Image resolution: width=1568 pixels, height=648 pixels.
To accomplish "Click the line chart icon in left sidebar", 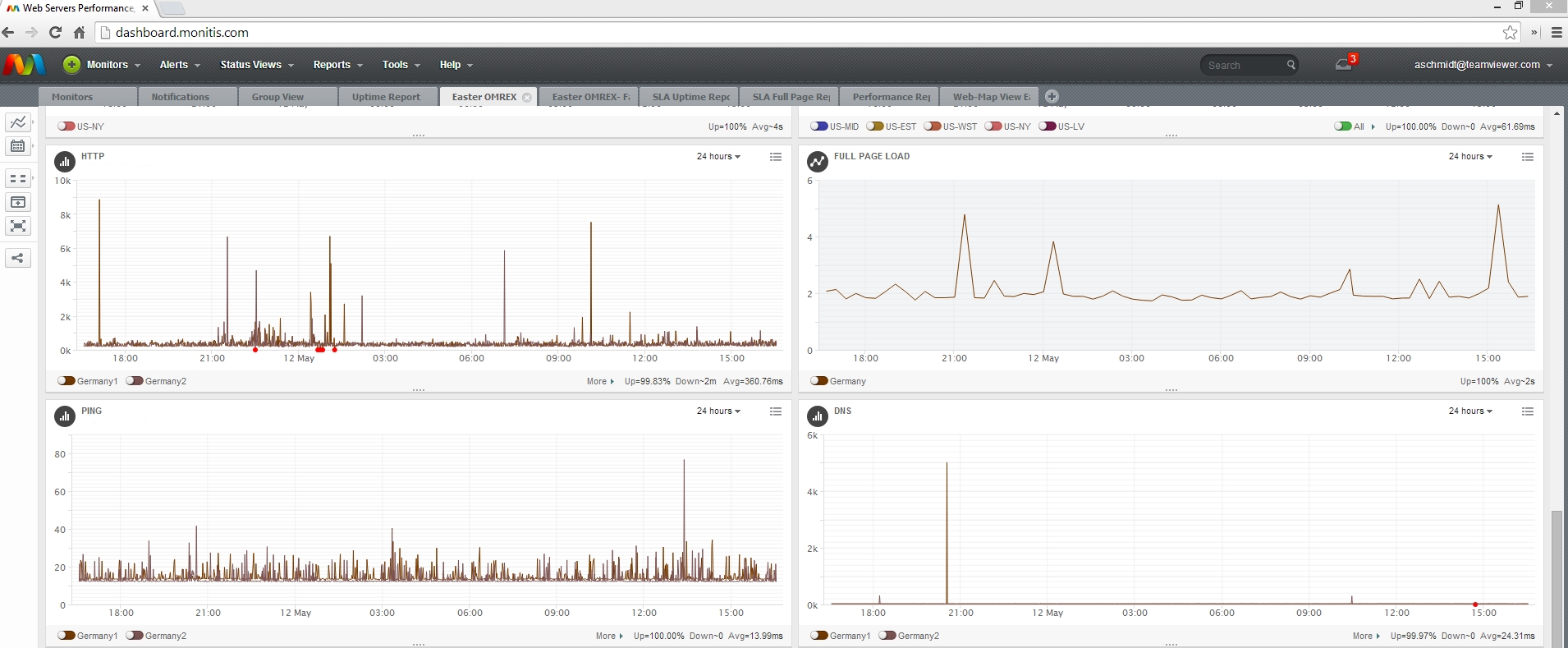I will pyautogui.click(x=18, y=122).
